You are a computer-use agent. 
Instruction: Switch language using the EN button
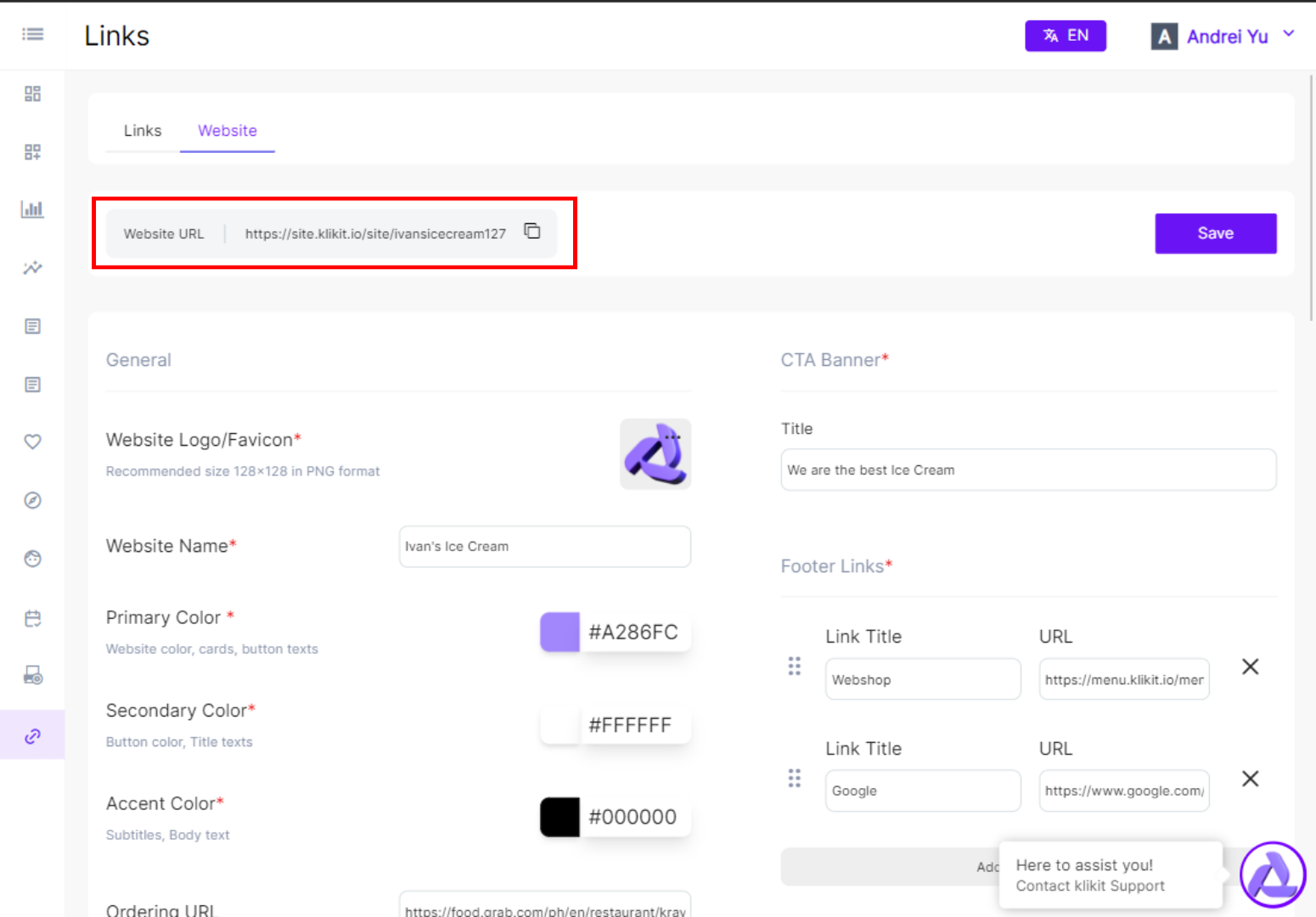click(1066, 36)
